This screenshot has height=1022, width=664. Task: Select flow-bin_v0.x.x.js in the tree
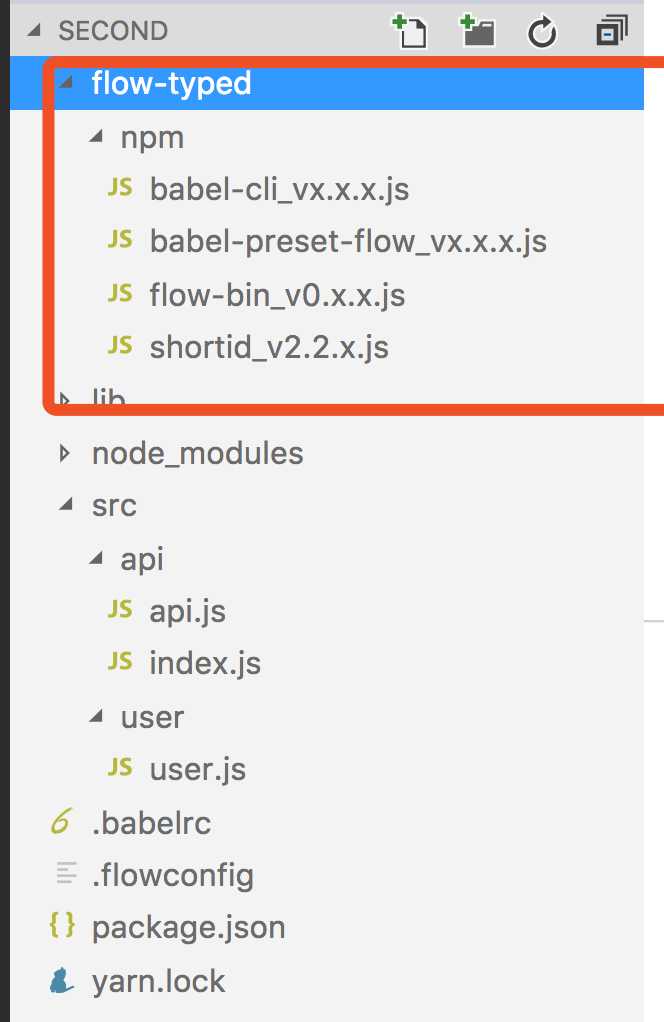(x=277, y=295)
